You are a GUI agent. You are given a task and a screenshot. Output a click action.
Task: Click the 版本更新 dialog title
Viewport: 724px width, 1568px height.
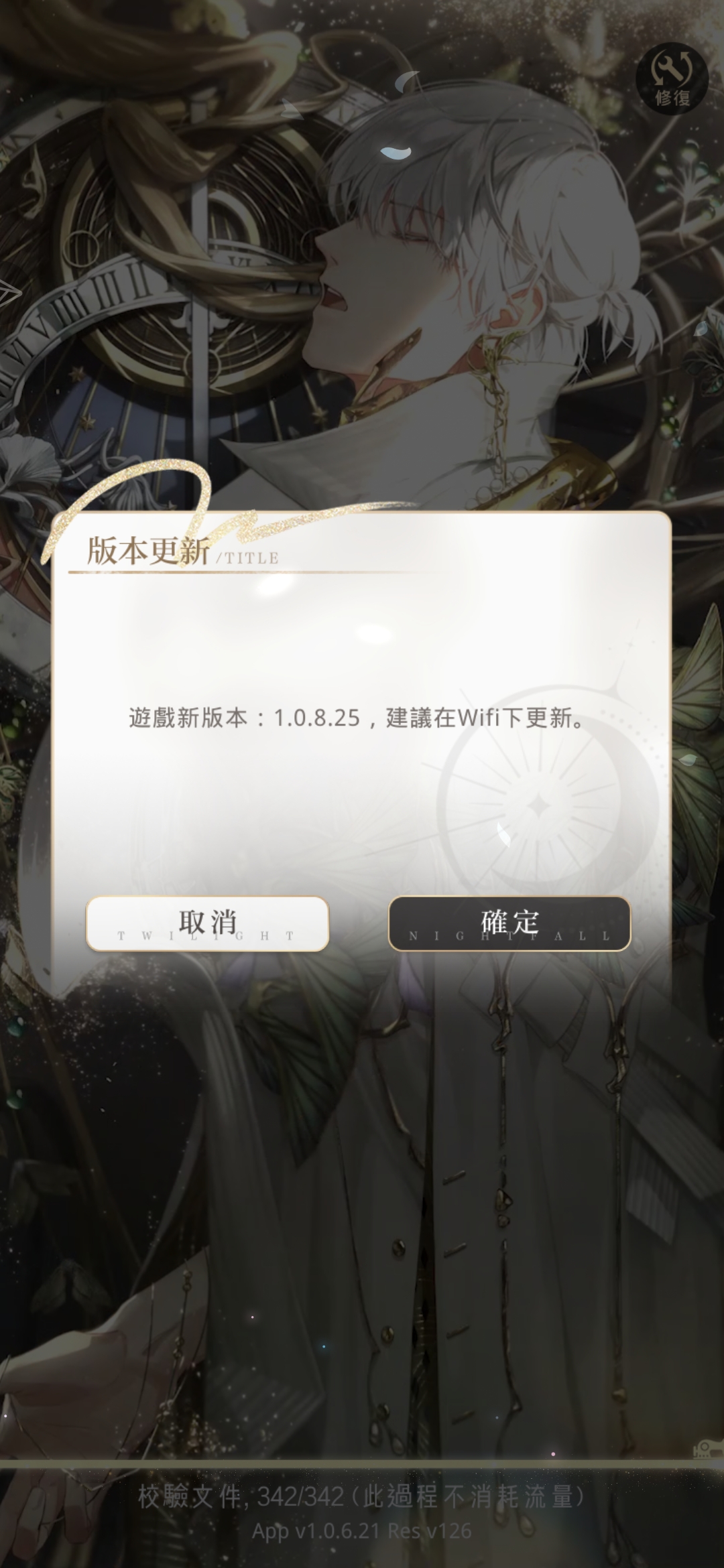tap(148, 551)
